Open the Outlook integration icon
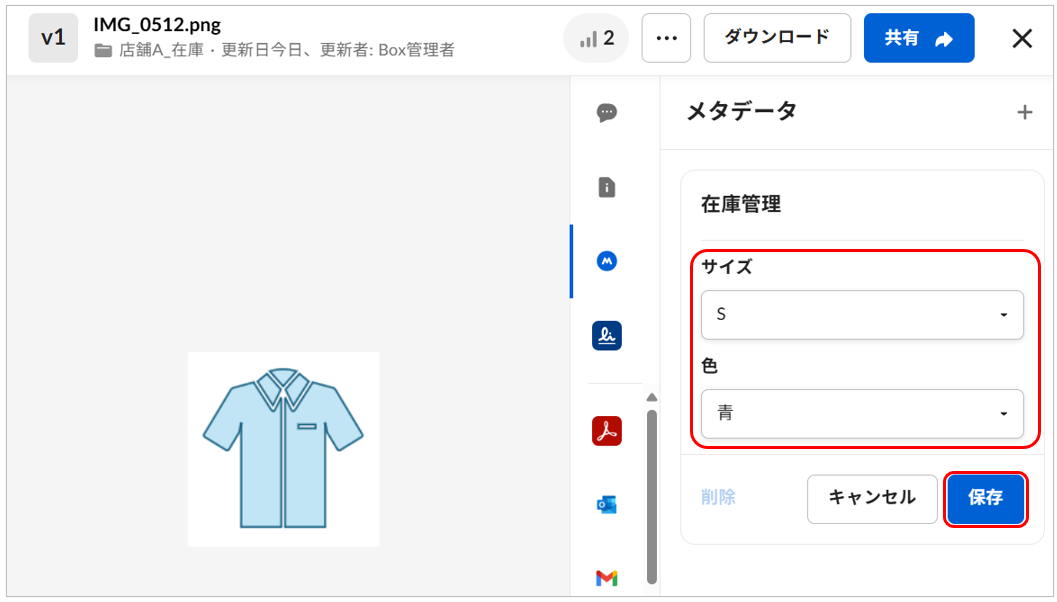Image resolution: width=1057 pixels, height=602 pixels. click(x=606, y=504)
